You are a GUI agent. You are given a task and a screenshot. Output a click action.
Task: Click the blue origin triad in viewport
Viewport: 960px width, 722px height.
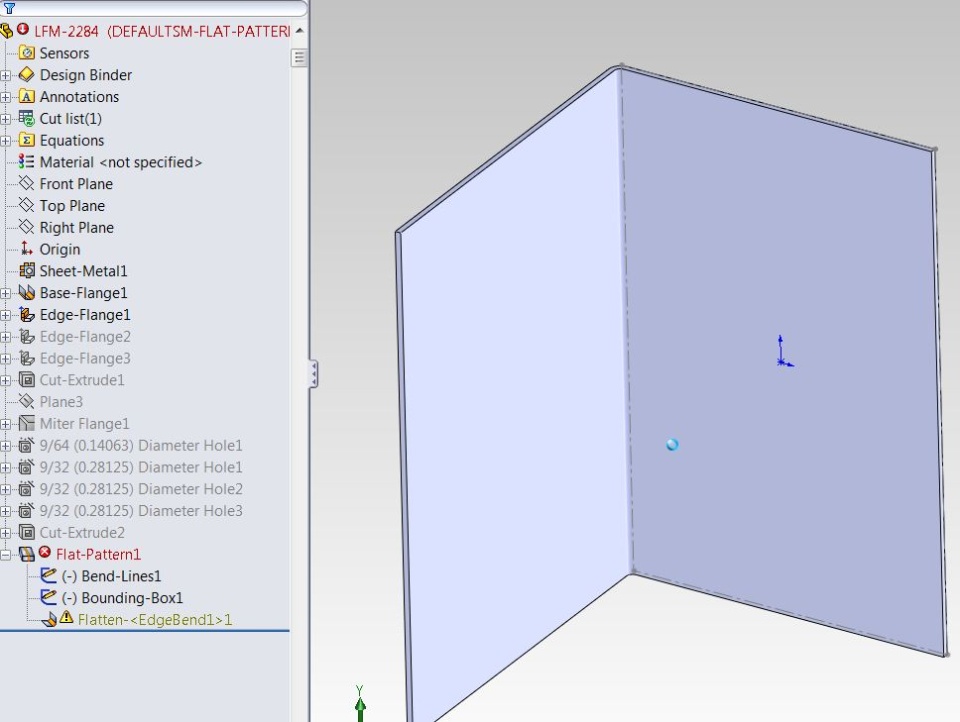click(x=784, y=352)
